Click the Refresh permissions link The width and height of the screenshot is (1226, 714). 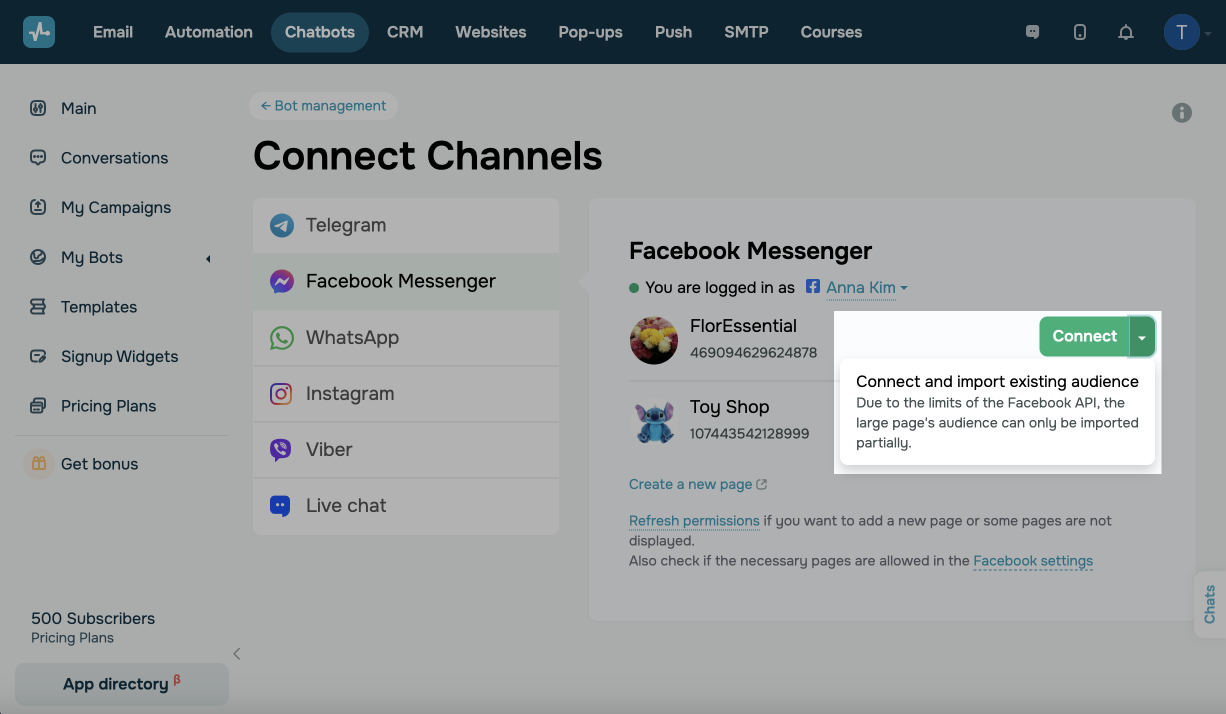coord(694,521)
